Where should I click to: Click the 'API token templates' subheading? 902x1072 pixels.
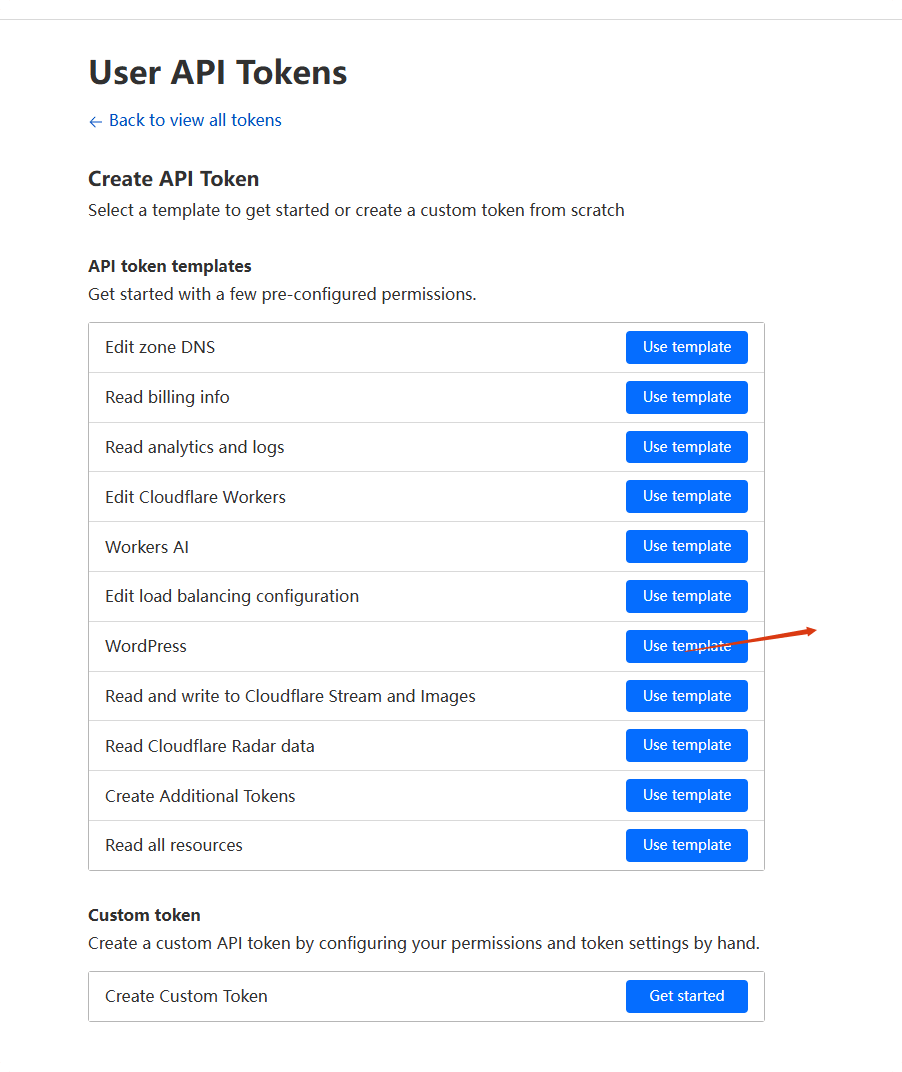tap(170, 266)
